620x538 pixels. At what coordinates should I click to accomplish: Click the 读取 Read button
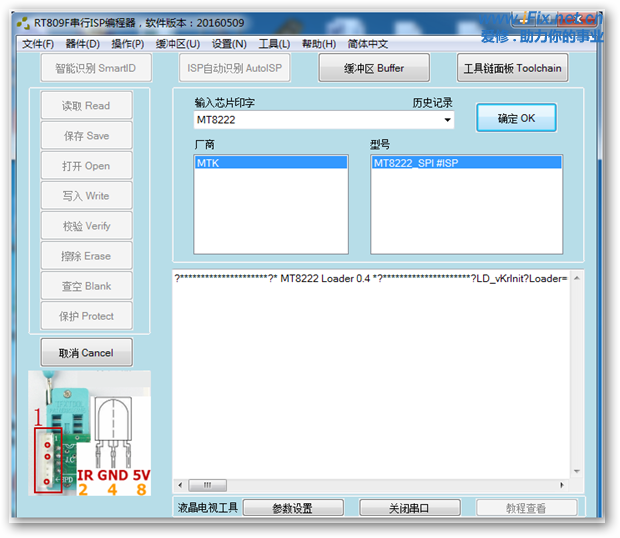[x=86, y=106]
